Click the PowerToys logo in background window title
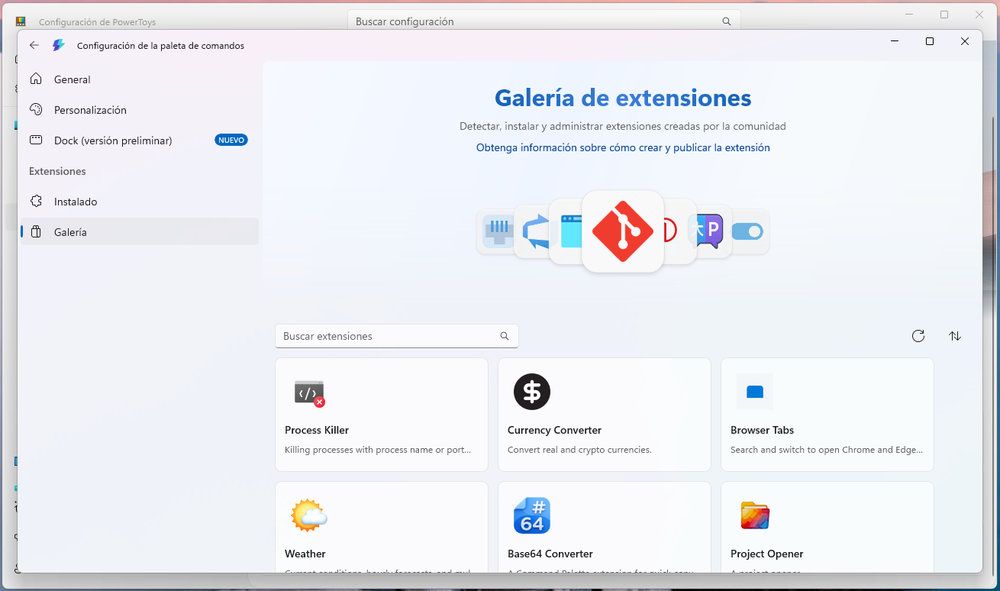 pyautogui.click(x=20, y=21)
